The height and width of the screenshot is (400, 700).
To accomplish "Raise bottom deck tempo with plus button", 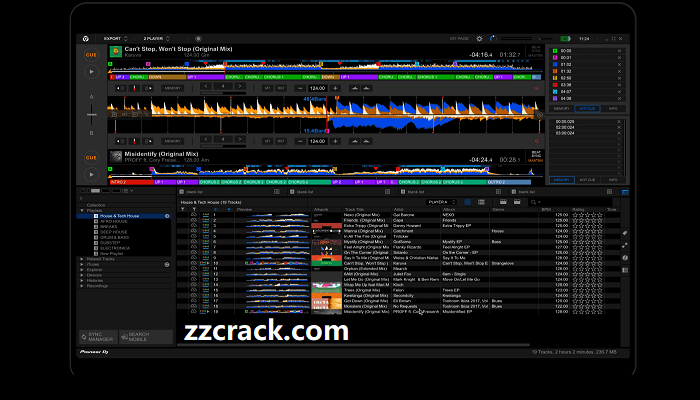I will pos(335,141).
